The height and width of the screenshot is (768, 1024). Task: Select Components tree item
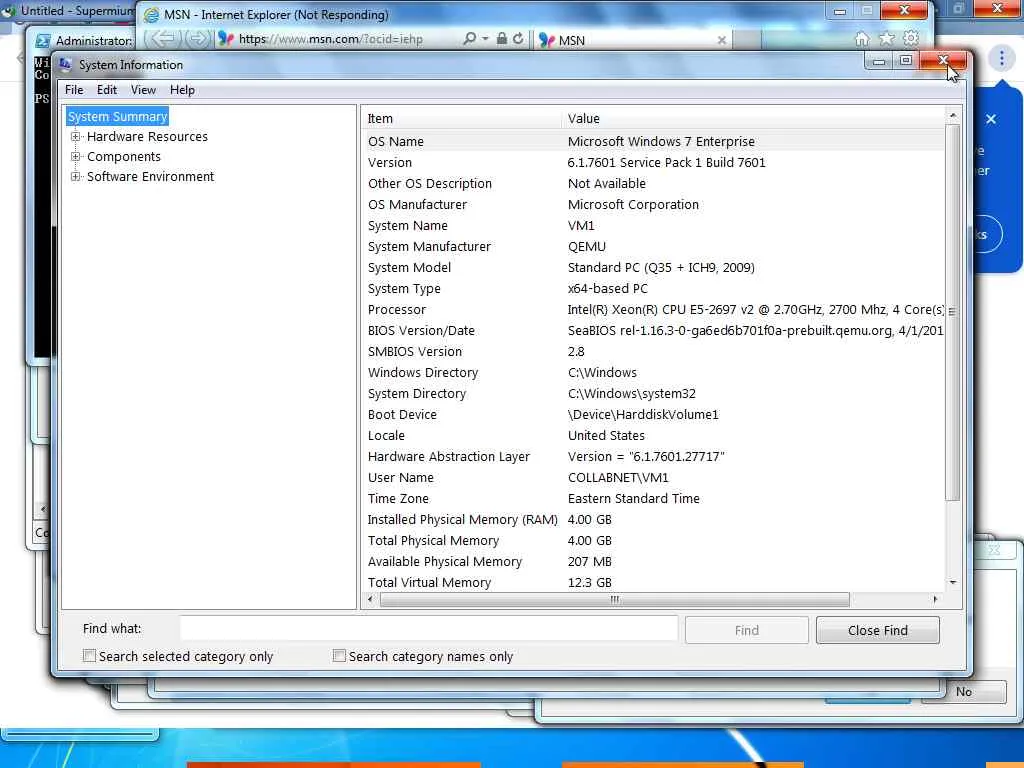123,157
